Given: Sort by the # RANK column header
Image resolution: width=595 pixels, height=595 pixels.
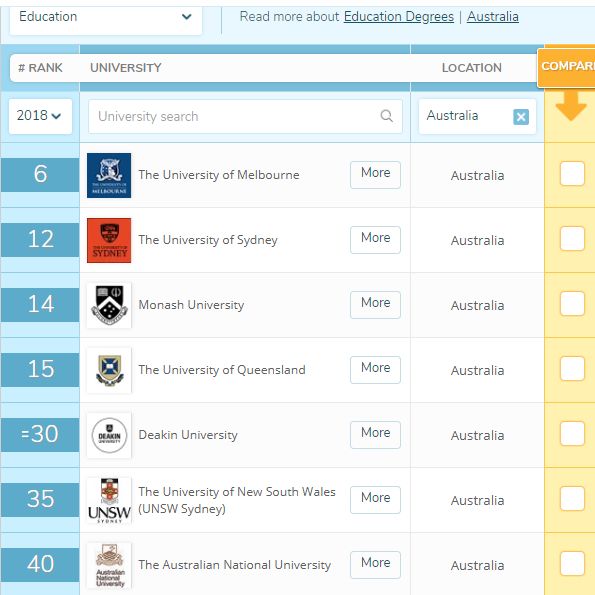Looking at the screenshot, I should (x=40, y=68).
